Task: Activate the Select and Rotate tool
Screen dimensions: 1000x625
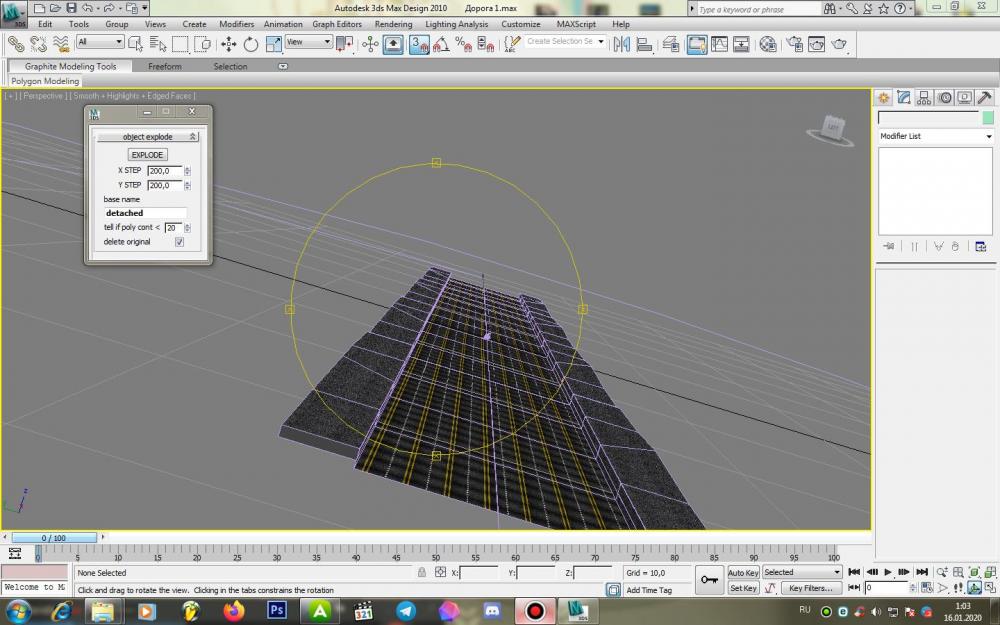Action: [251, 43]
